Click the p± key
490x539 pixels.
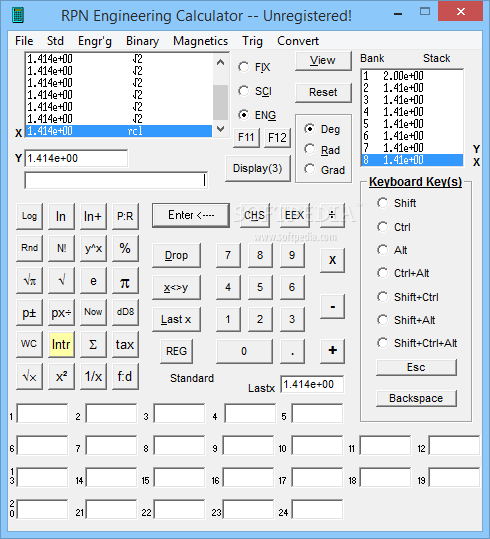29,312
